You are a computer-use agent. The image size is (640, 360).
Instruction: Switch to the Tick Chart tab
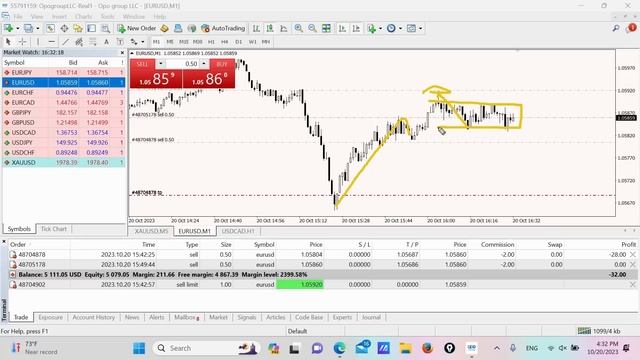[53, 229]
